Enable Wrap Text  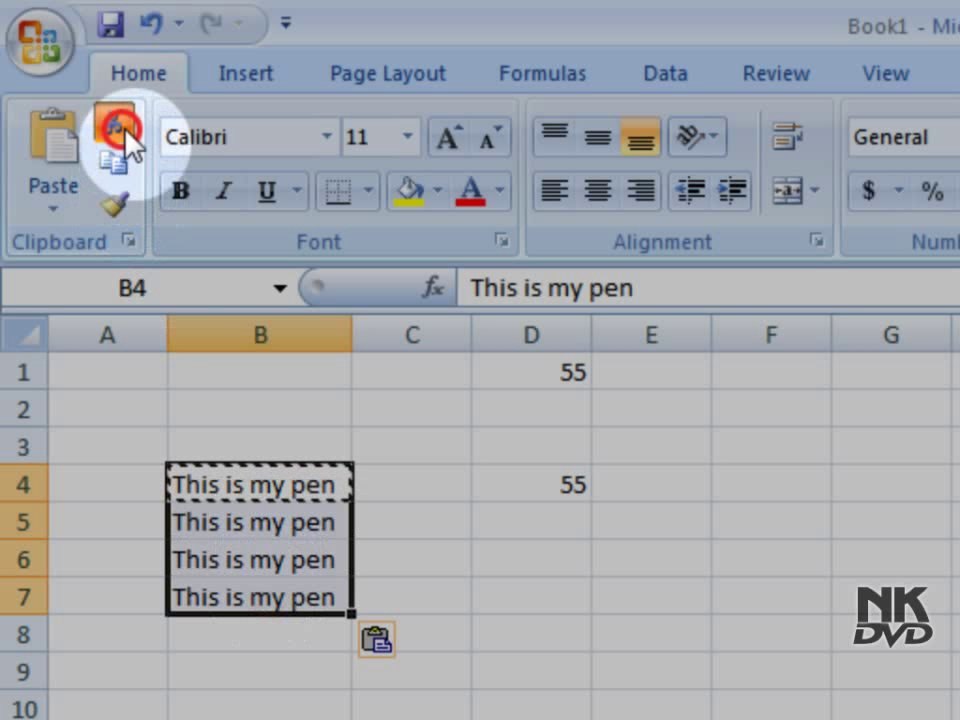pyautogui.click(x=787, y=137)
